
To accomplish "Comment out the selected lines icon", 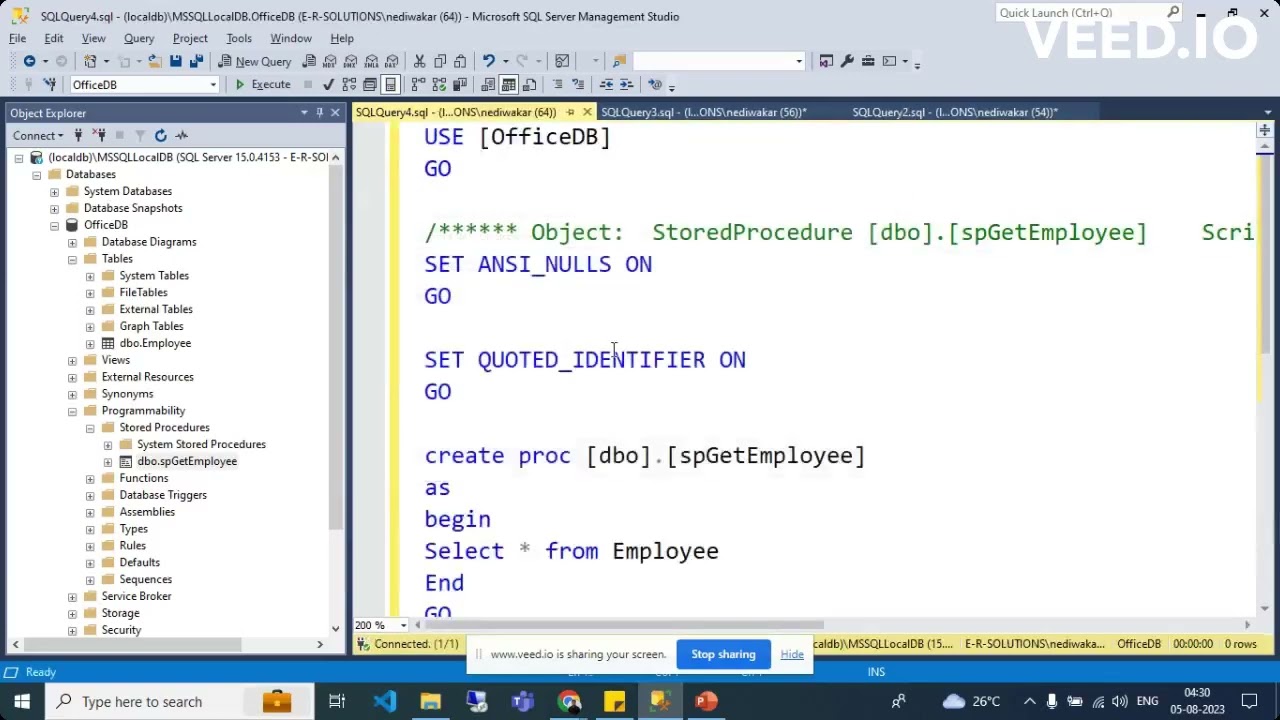I will [558, 84].
